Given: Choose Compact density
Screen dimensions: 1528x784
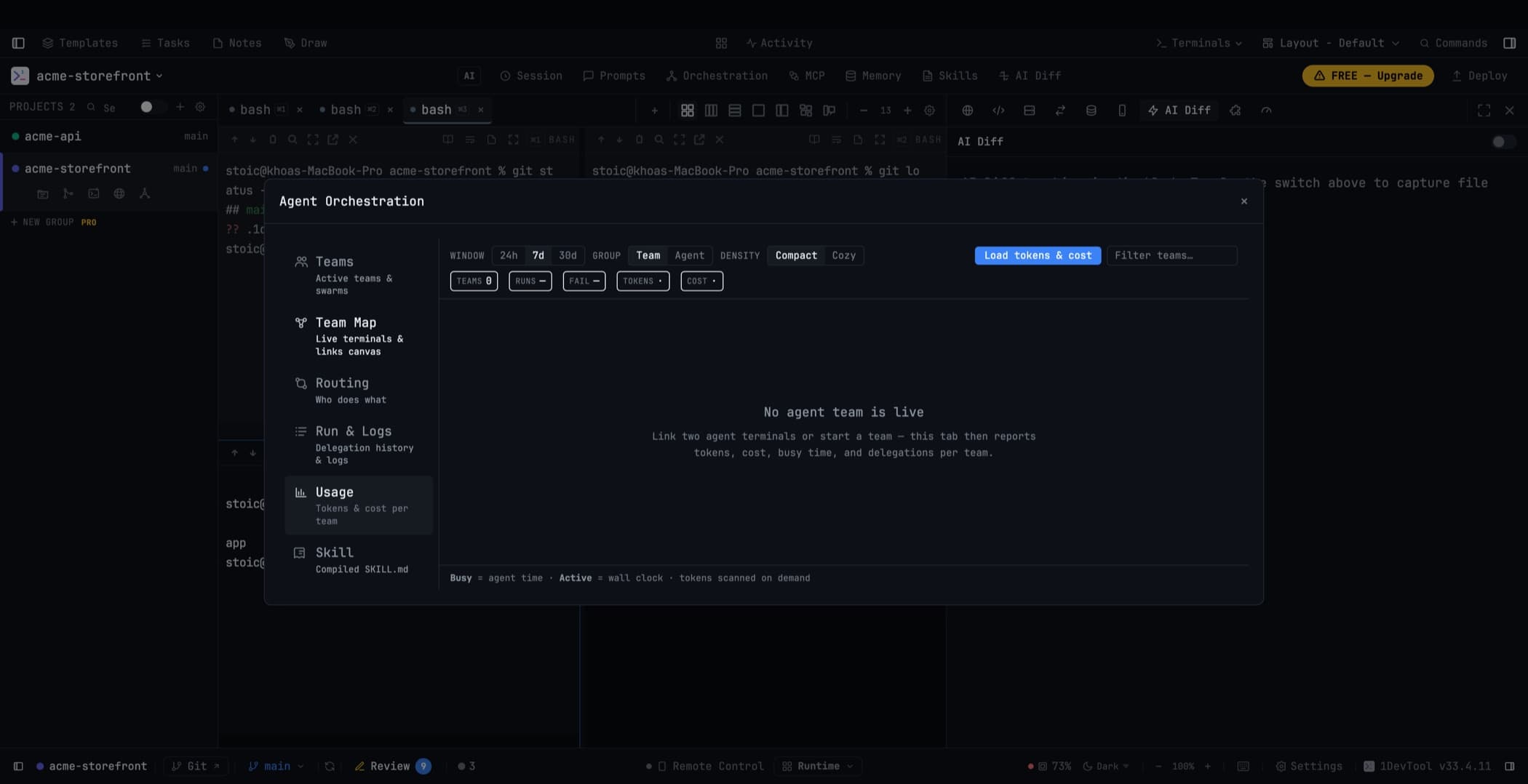Looking at the screenshot, I should (x=796, y=255).
